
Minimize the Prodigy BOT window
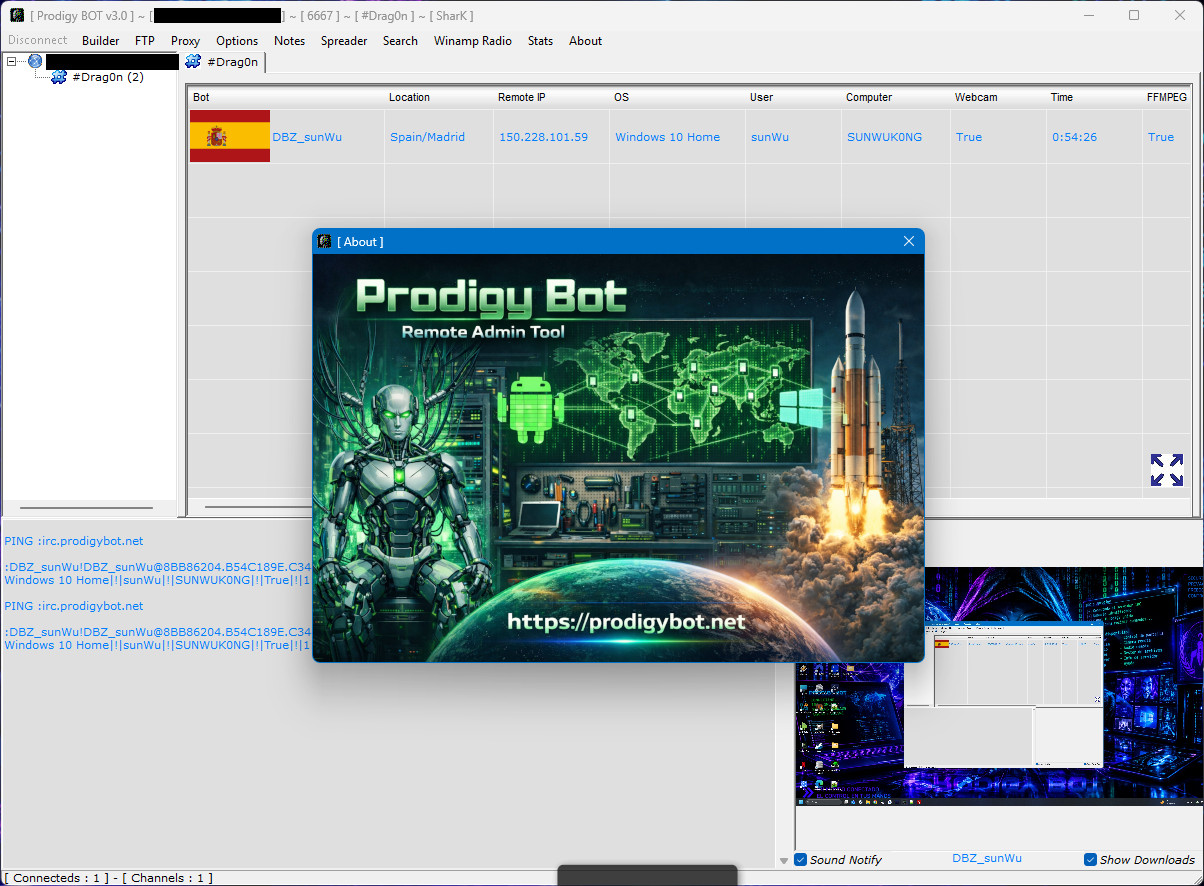[1089, 15]
